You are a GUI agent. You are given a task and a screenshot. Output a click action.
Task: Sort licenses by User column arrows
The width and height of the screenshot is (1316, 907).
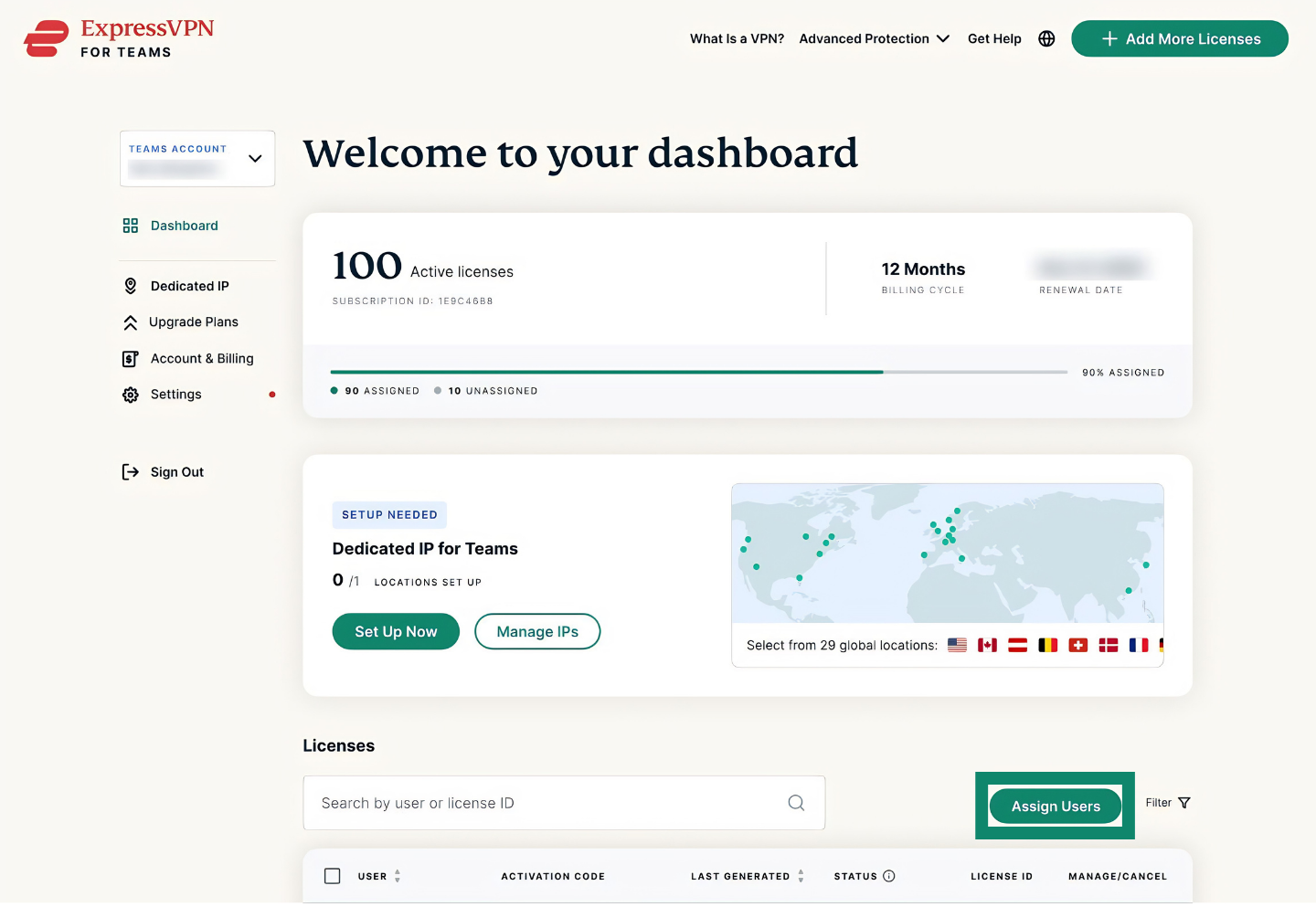click(x=398, y=876)
